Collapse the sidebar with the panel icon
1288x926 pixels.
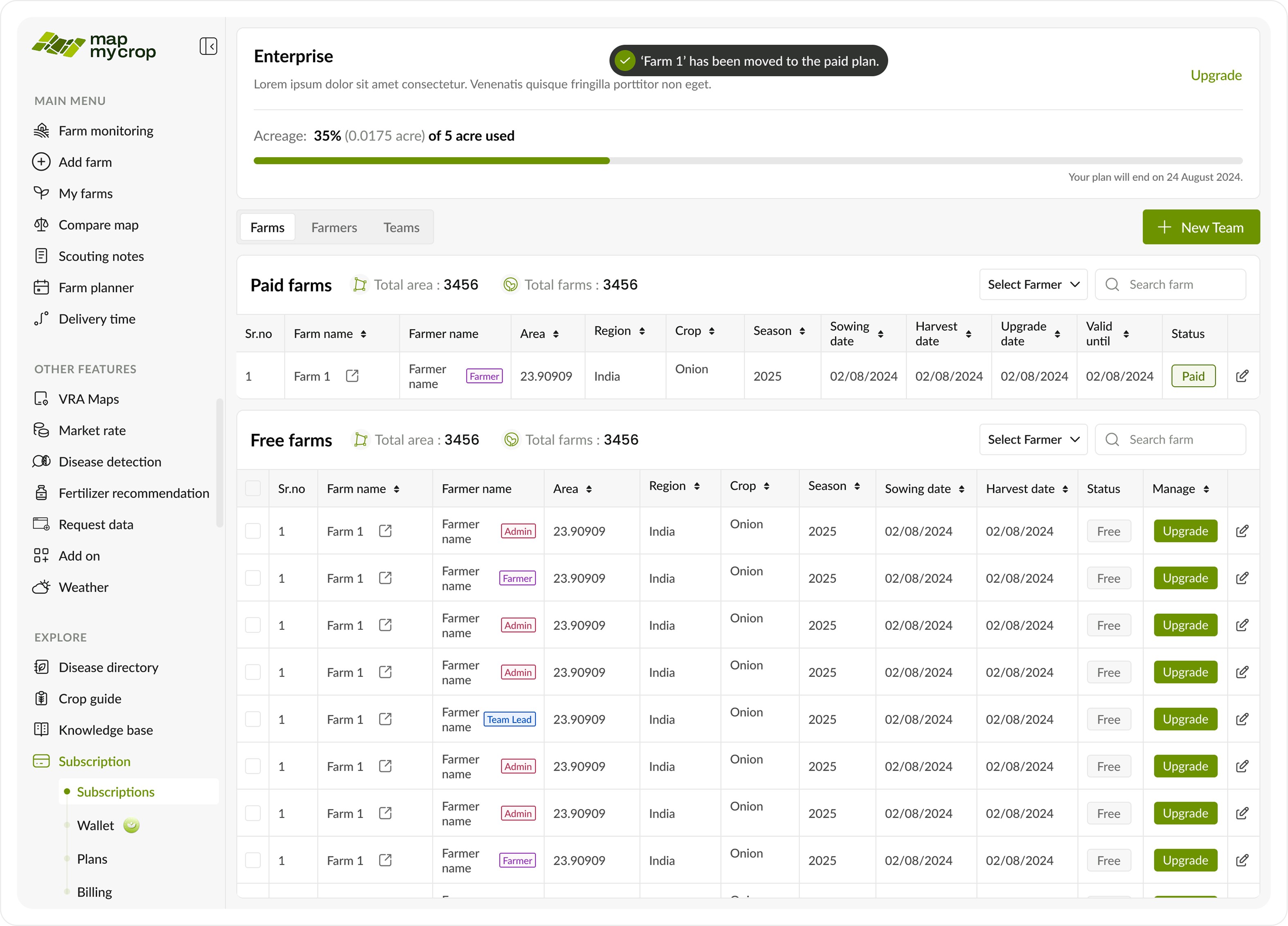(x=208, y=46)
